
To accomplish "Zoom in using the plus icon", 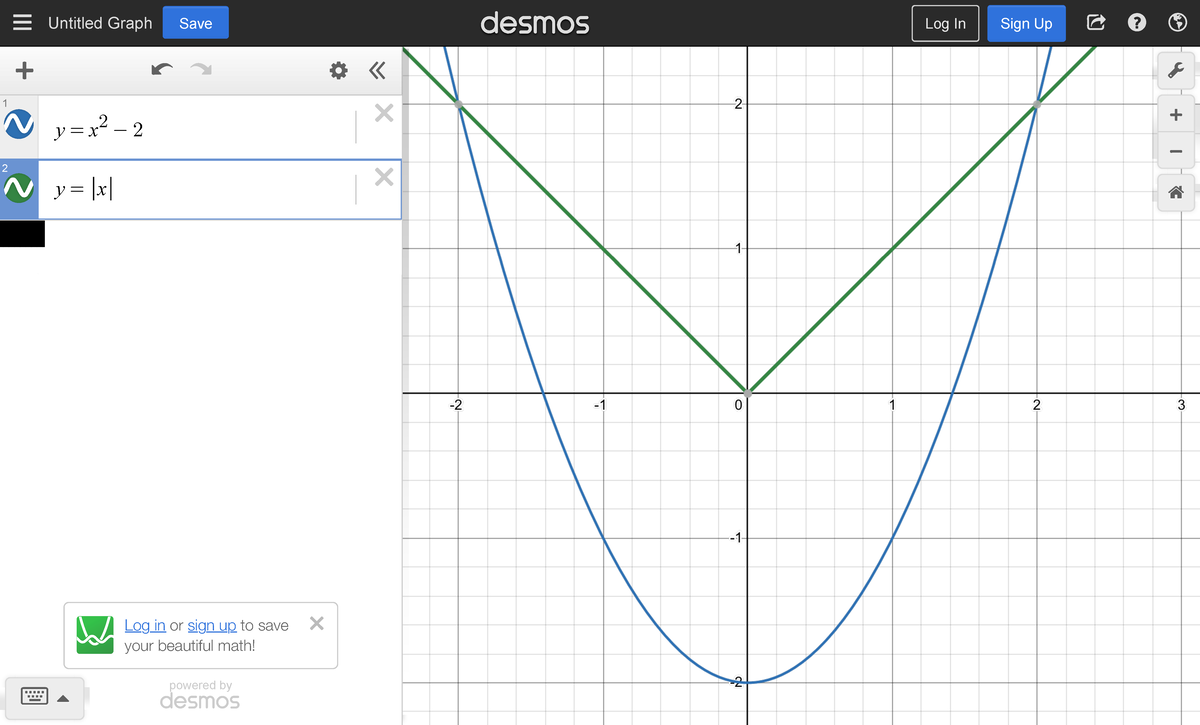I will [x=1176, y=114].
